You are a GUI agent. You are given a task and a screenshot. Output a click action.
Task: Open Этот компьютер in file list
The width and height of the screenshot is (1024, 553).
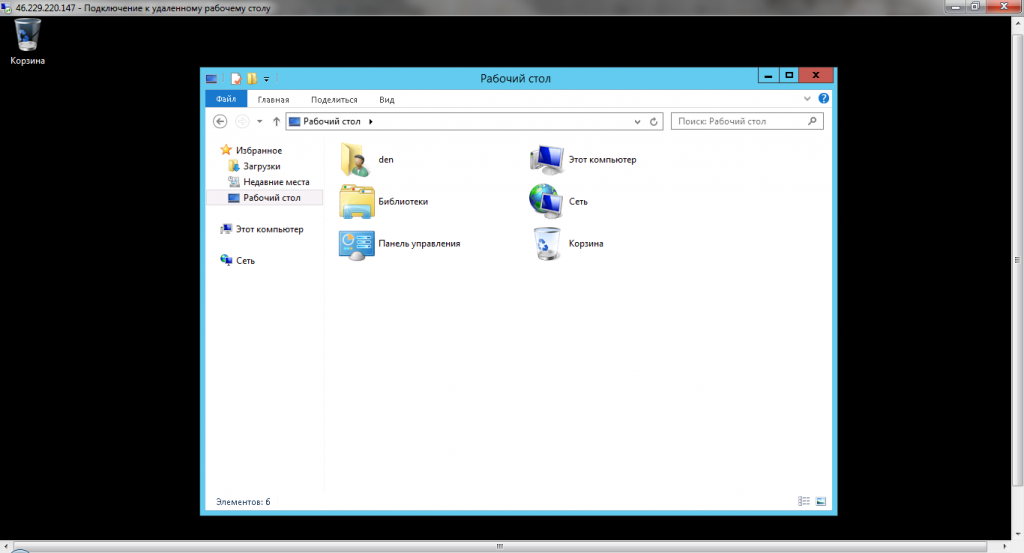tap(548, 160)
